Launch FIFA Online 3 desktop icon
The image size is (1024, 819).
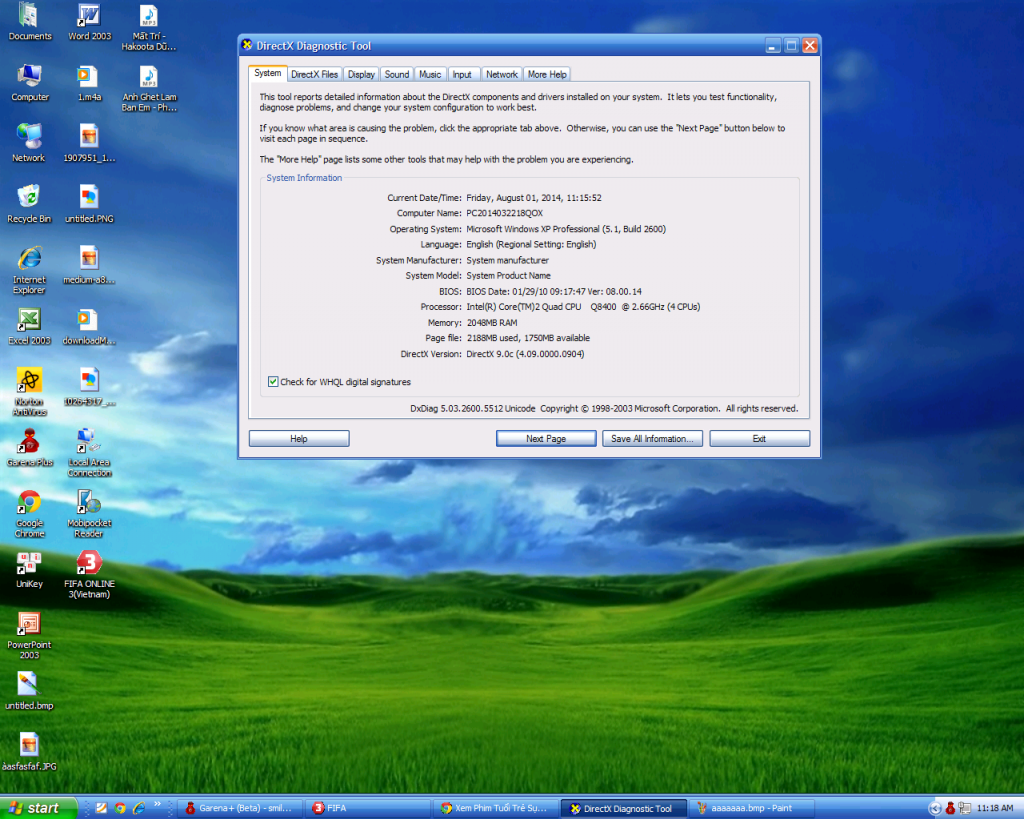(x=89, y=563)
